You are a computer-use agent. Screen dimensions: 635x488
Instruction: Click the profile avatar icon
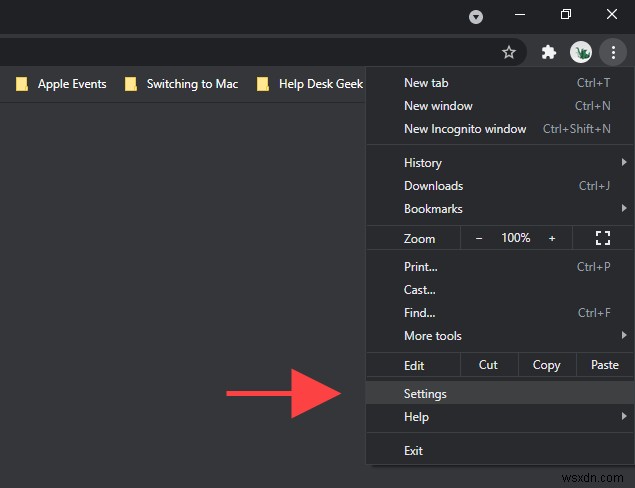tap(580, 52)
